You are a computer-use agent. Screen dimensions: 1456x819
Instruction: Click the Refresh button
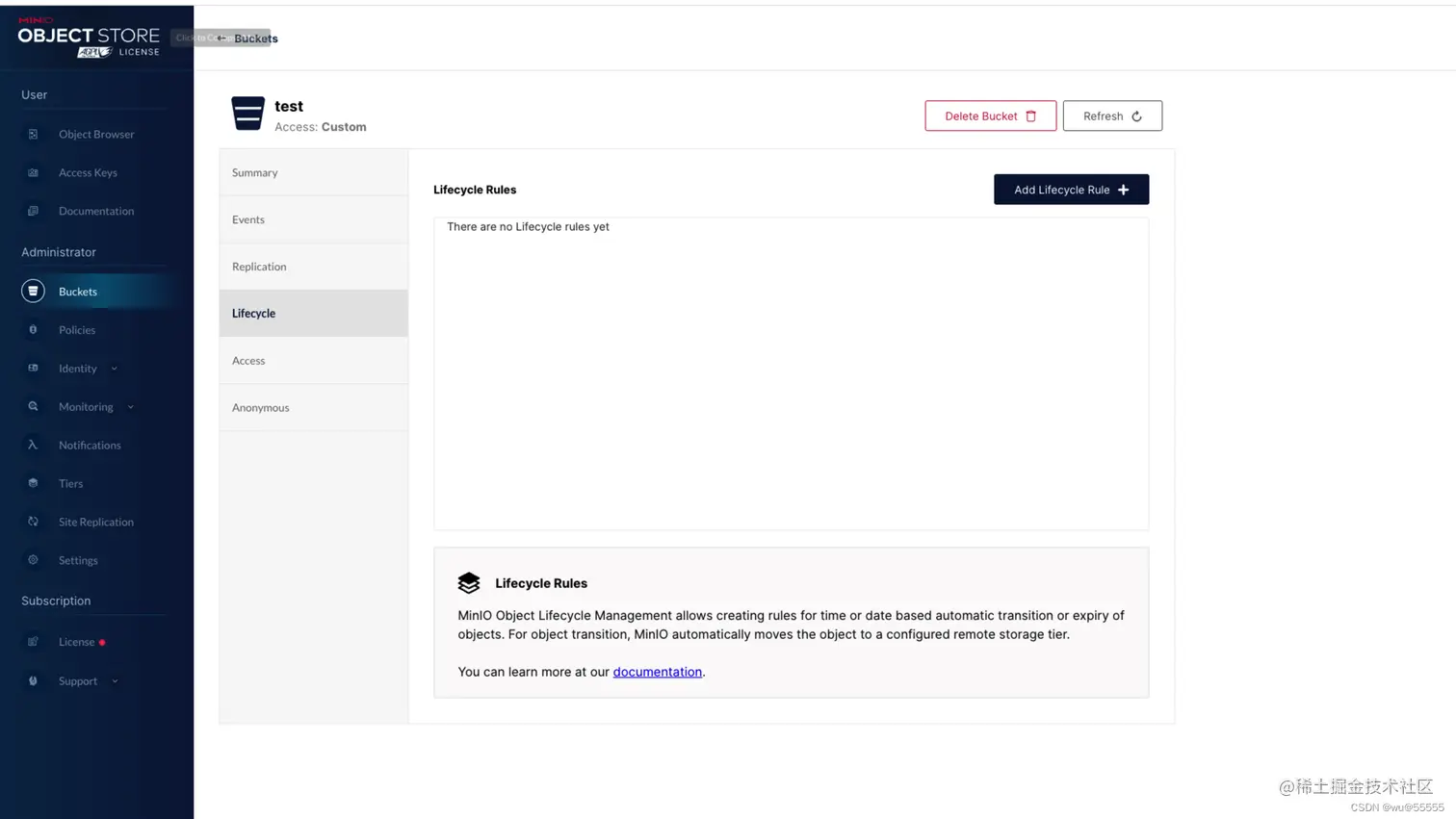pos(1112,115)
